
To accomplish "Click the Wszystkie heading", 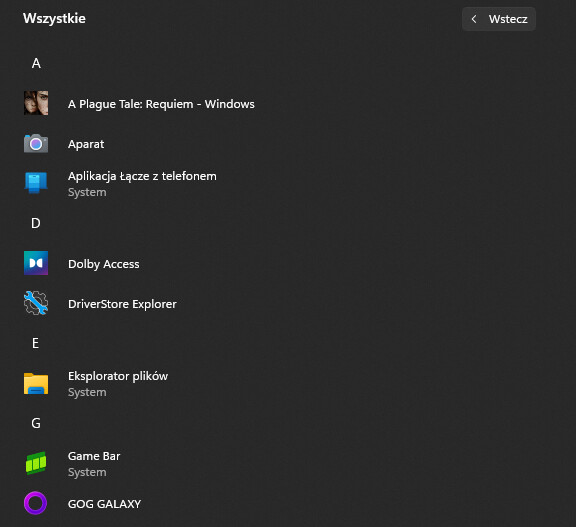I will tap(54, 18).
